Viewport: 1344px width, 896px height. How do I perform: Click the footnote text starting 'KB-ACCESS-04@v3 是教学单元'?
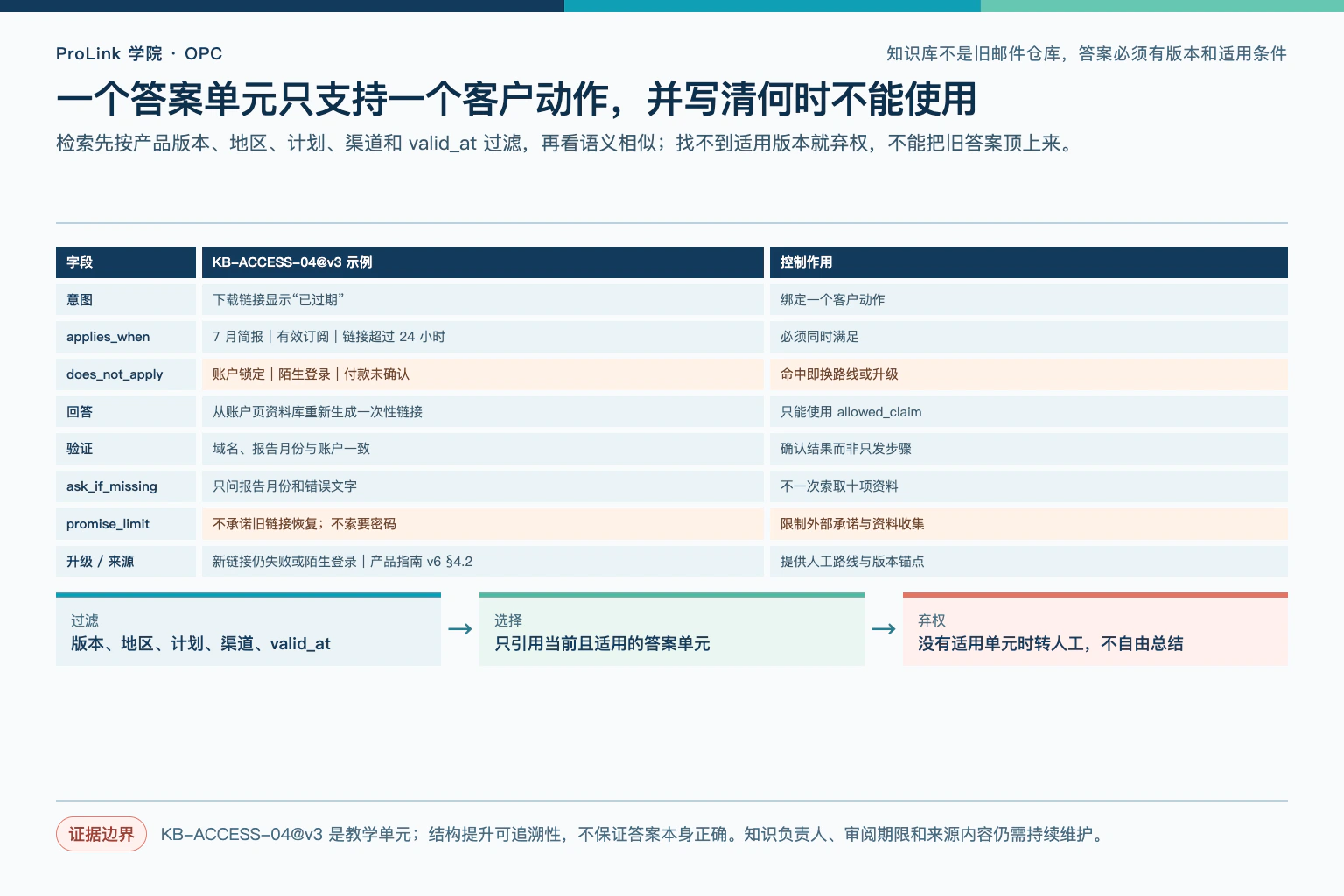(633, 834)
